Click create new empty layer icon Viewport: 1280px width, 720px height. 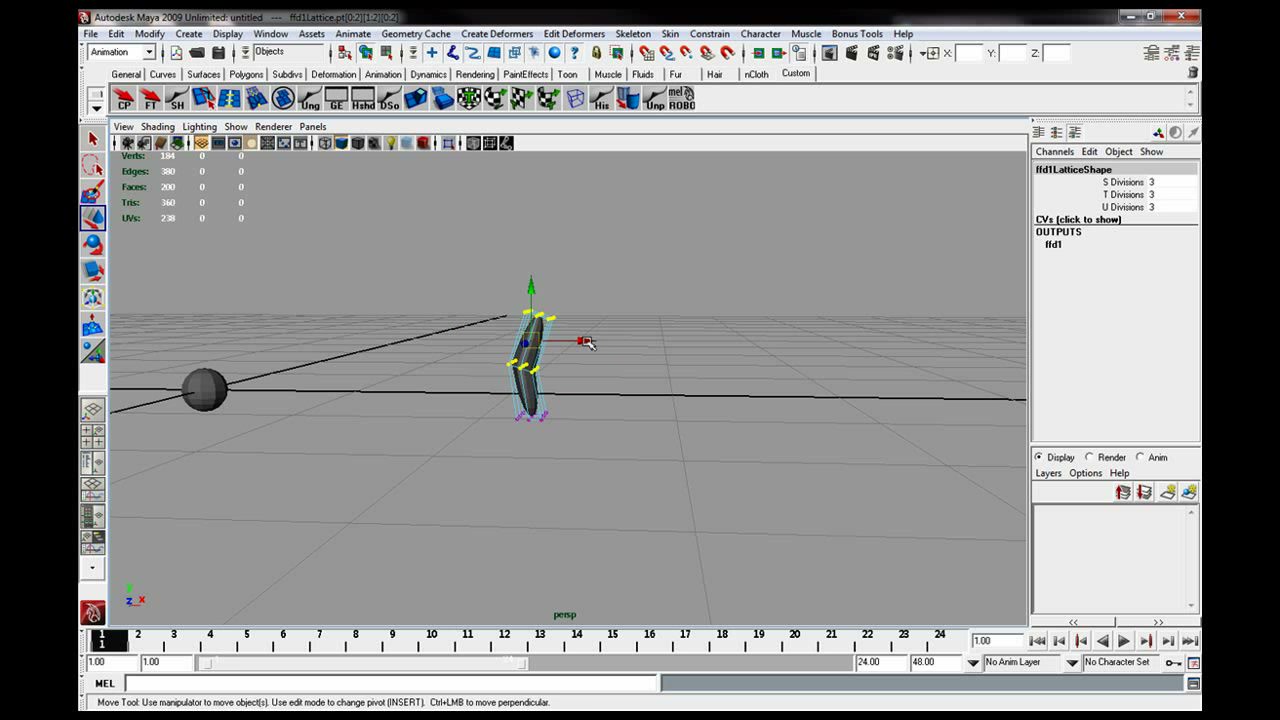[x=1167, y=492]
